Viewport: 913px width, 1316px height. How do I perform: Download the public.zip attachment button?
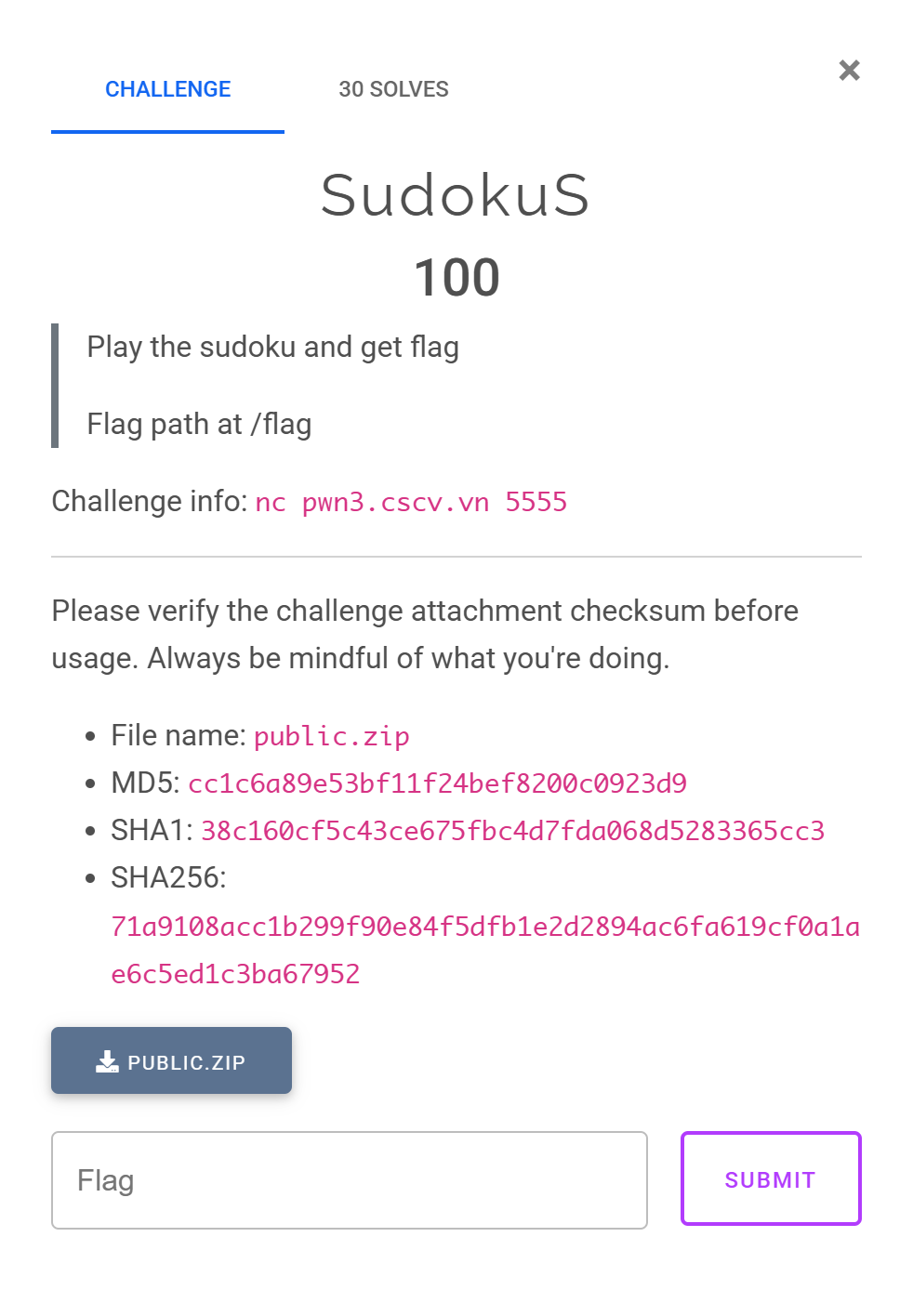point(171,1060)
